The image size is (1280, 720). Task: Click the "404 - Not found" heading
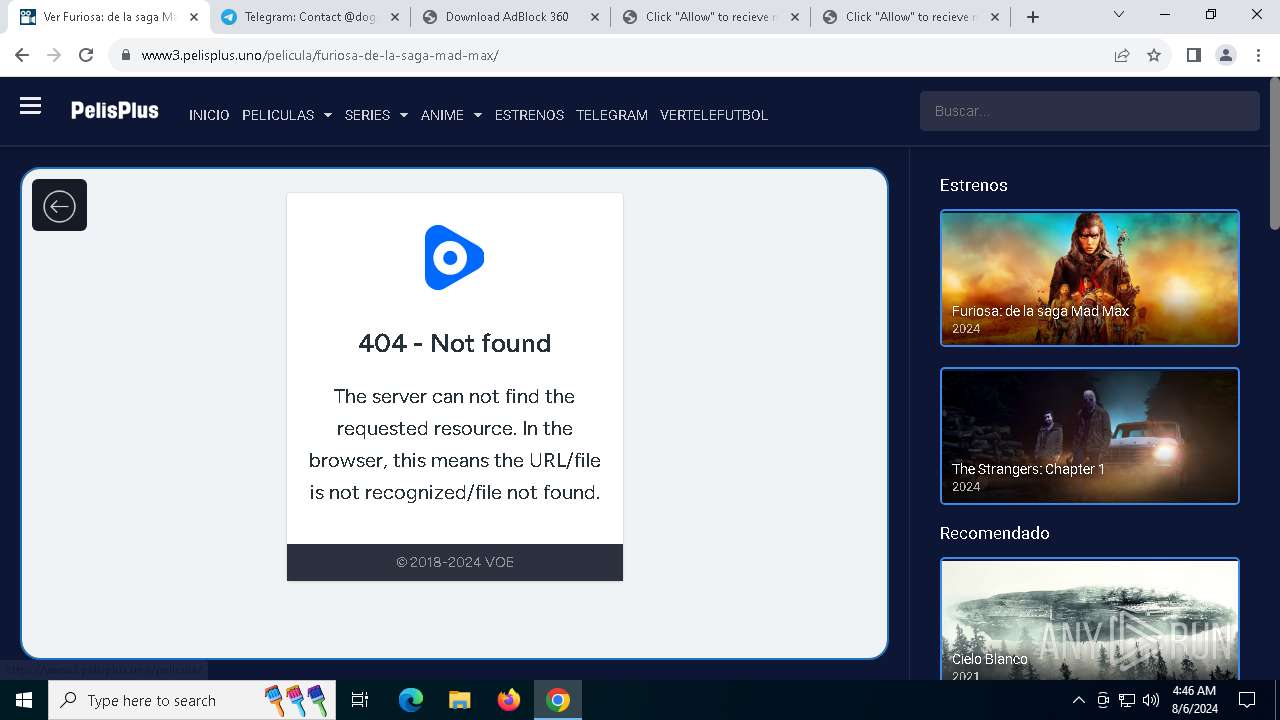click(x=454, y=343)
